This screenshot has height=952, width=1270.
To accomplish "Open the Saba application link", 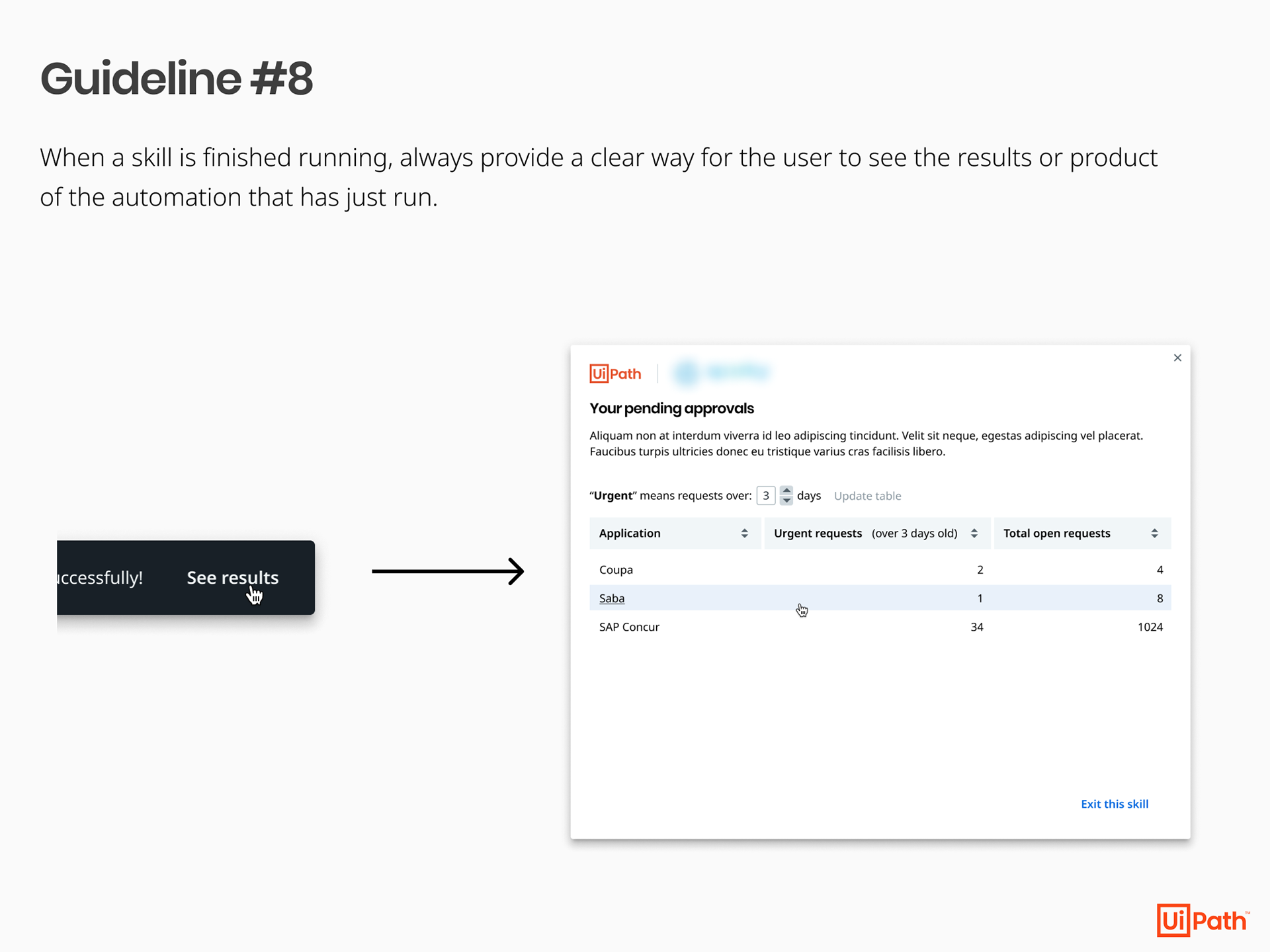I will pos(611,598).
